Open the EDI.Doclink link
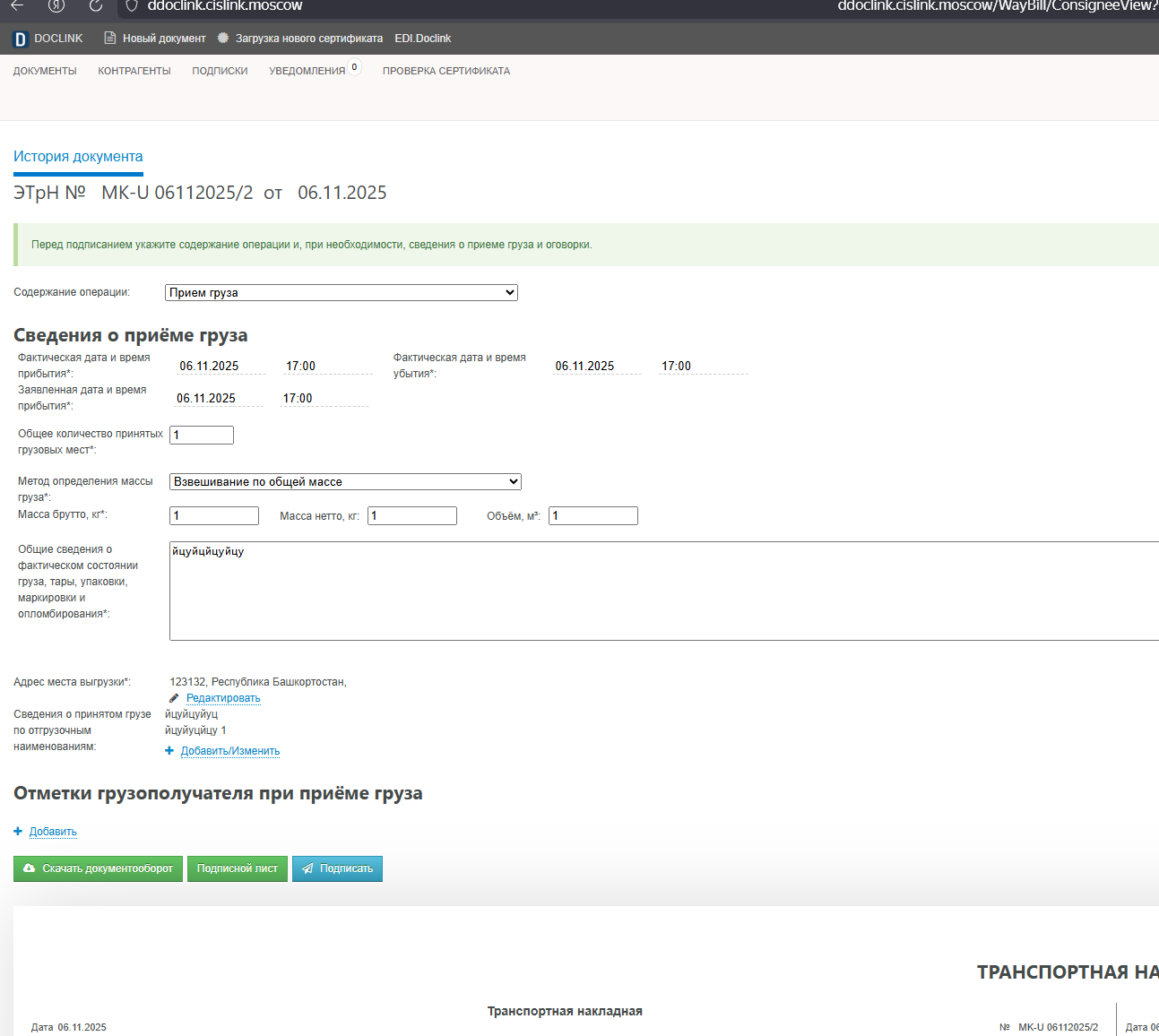This screenshot has height=1036, width=1159. pos(423,39)
